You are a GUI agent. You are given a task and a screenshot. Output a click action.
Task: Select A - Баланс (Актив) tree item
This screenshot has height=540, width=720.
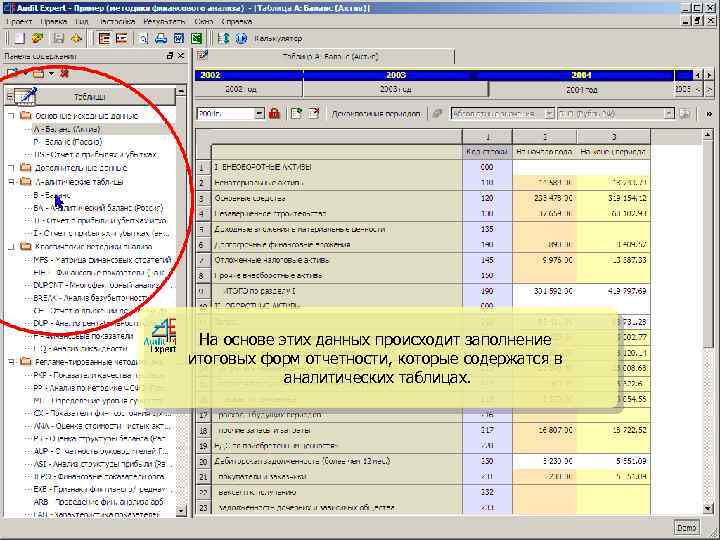67,129
